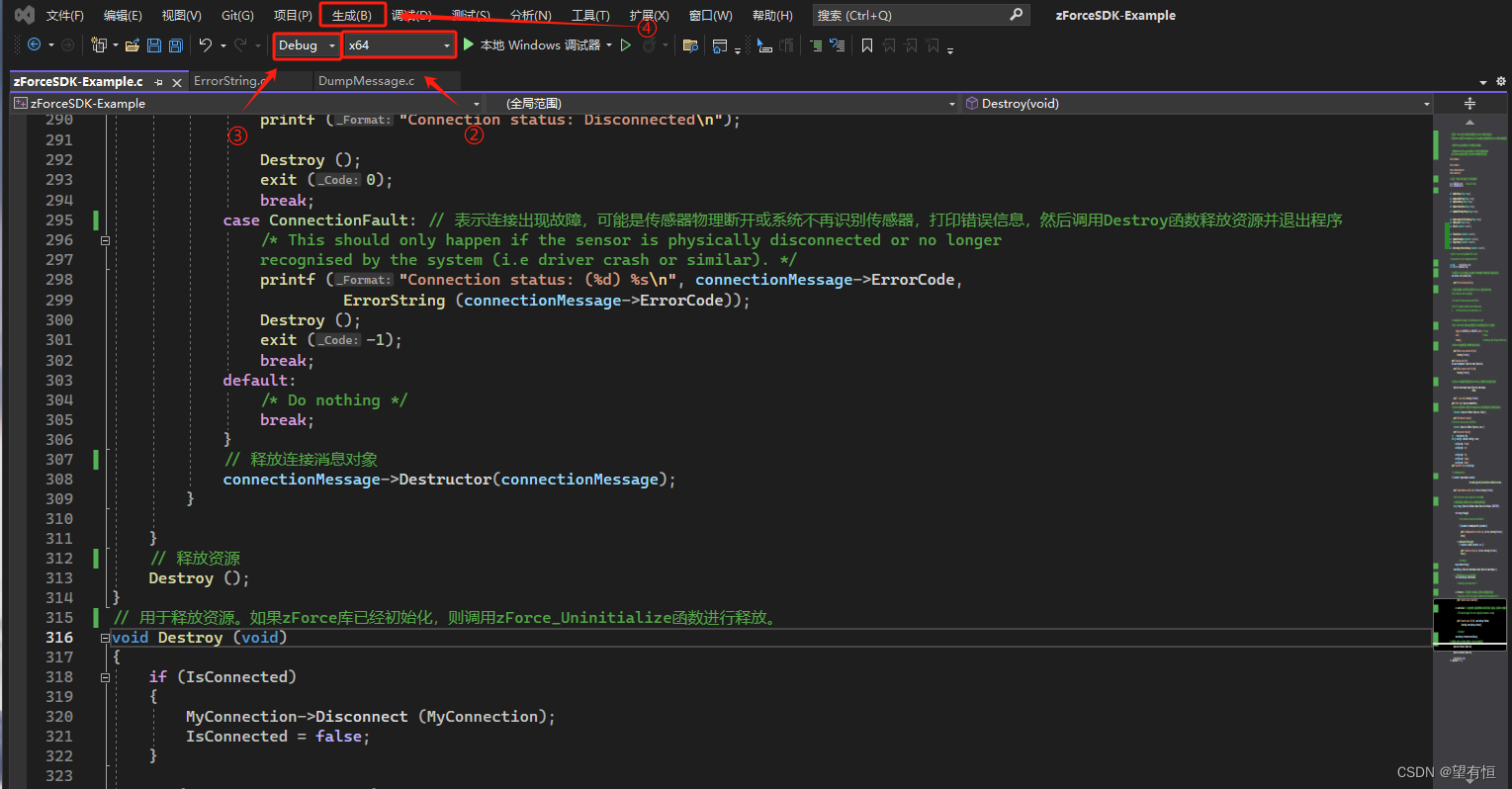Image resolution: width=1512 pixels, height=789 pixels.
Task: Click the text 'case ConnectionFault:' on line 295
Action: click(320, 220)
